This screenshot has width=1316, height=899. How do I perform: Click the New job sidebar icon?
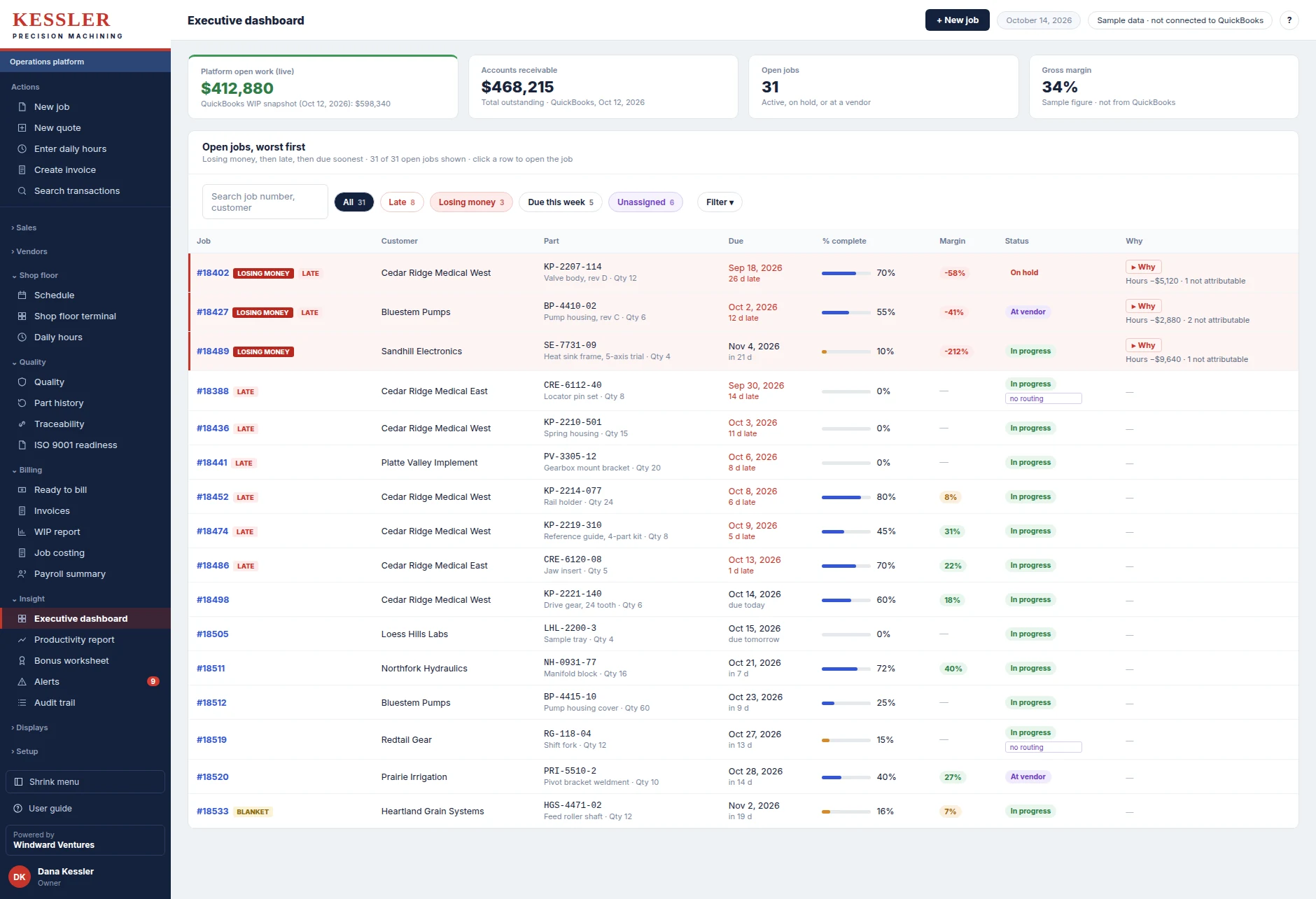pos(22,107)
